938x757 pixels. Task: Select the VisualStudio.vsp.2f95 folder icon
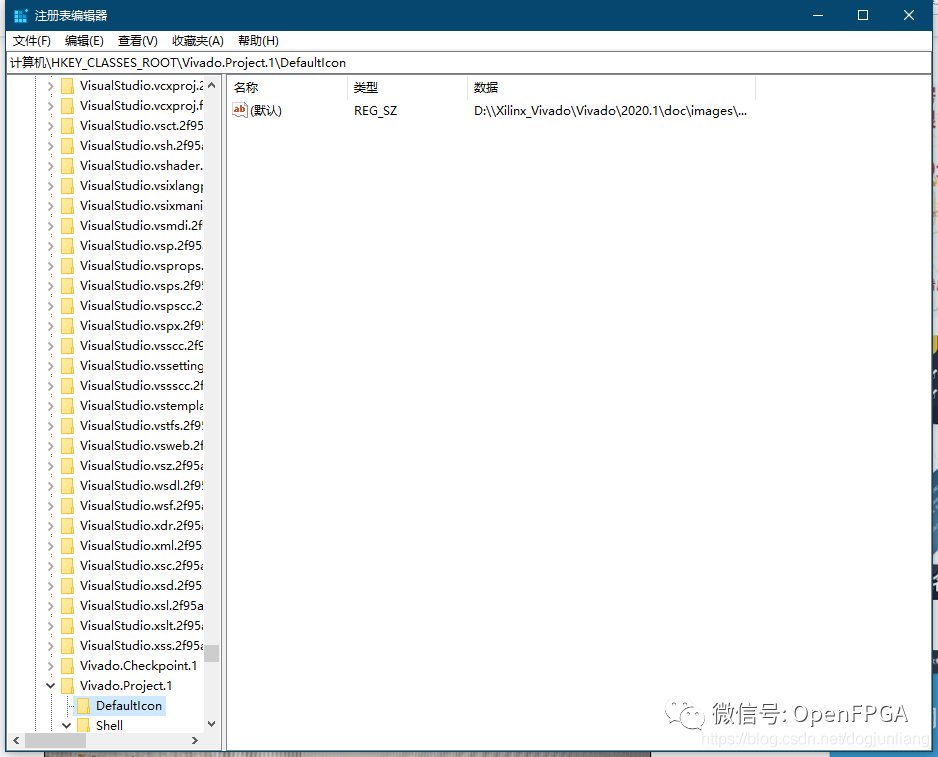pyautogui.click(x=68, y=246)
